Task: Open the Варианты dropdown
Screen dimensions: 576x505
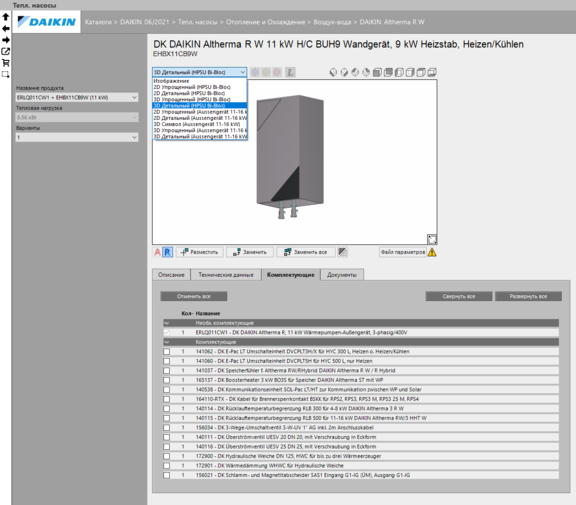Action: coord(77,137)
